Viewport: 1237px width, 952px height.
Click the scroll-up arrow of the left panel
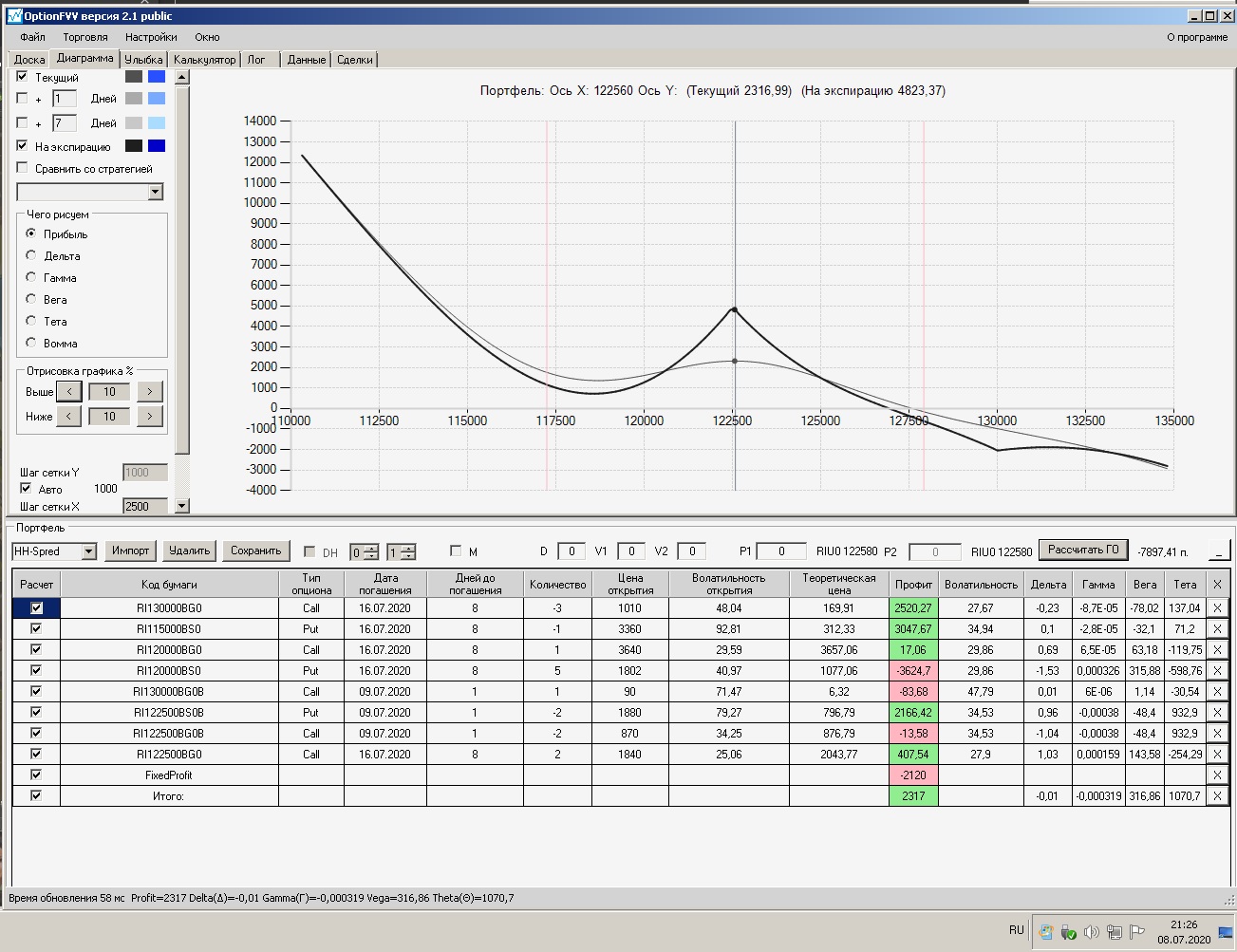pyautogui.click(x=182, y=78)
